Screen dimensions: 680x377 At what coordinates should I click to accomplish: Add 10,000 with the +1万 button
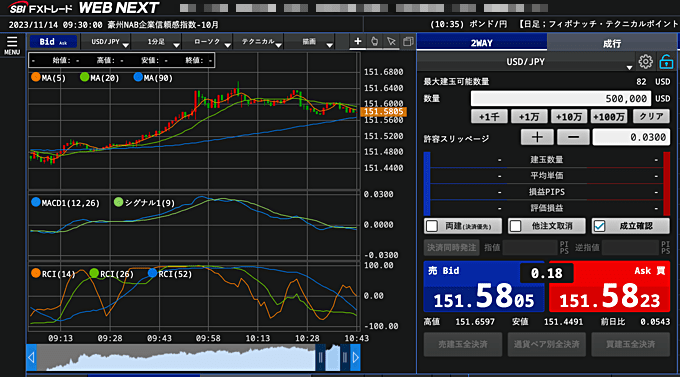coord(529,116)
